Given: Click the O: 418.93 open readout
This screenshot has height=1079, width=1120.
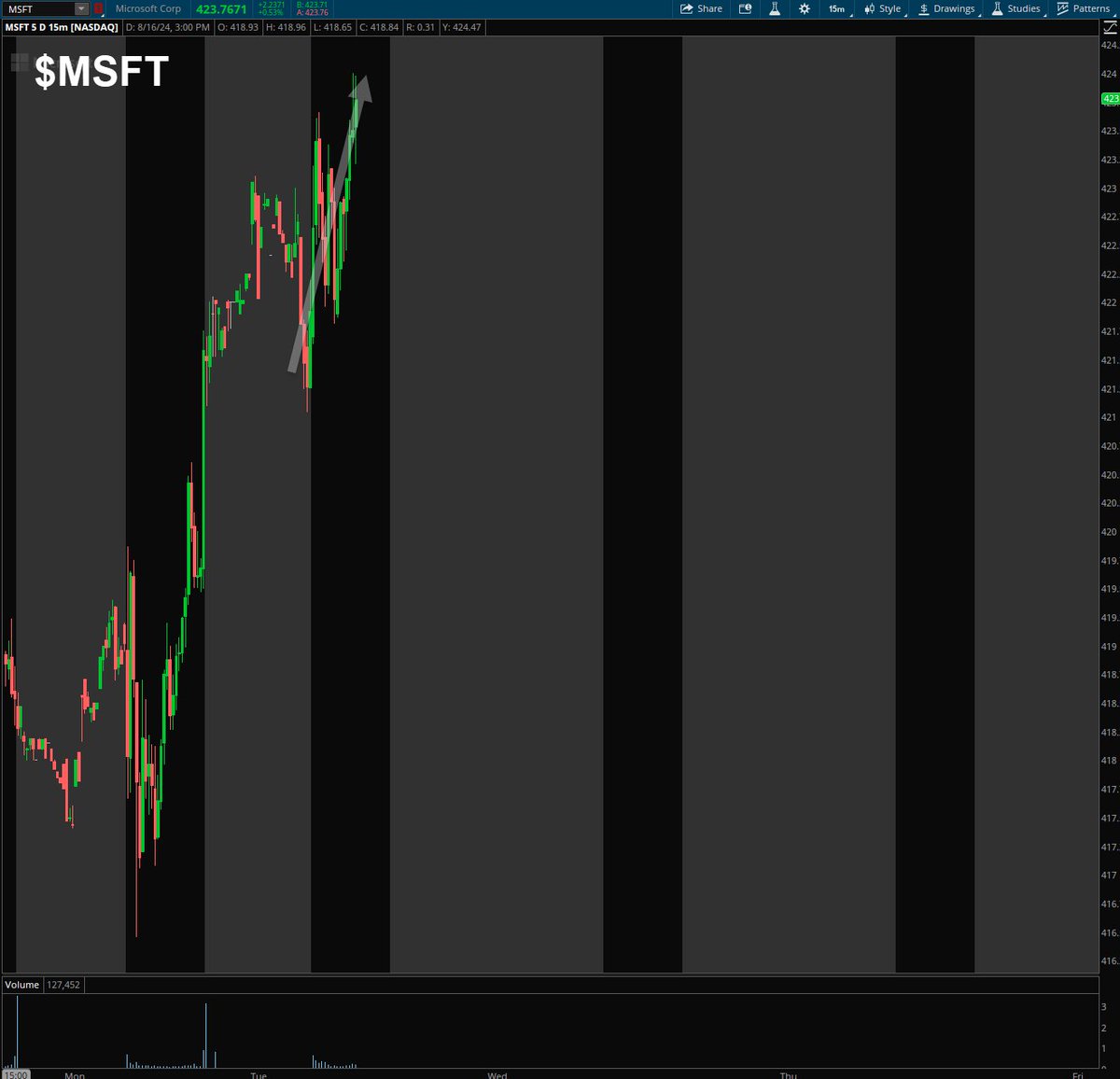Looking at the screenshot, I should [x=238, y=27].
